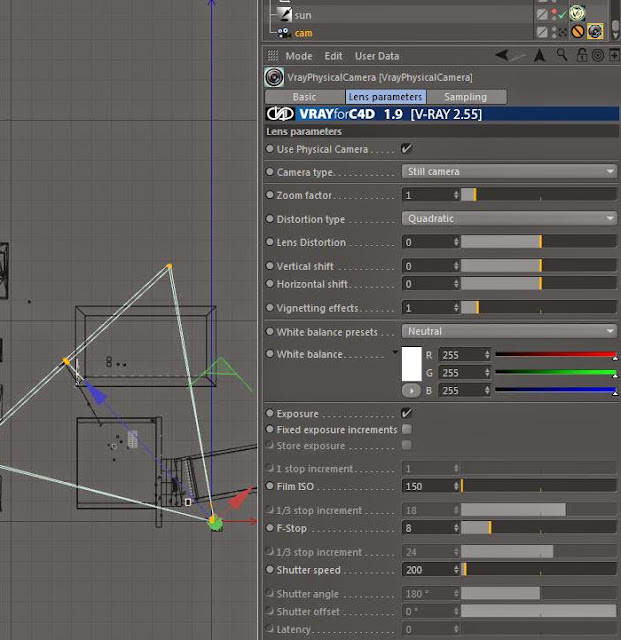Select the sun object light icon

pos(285,15)
